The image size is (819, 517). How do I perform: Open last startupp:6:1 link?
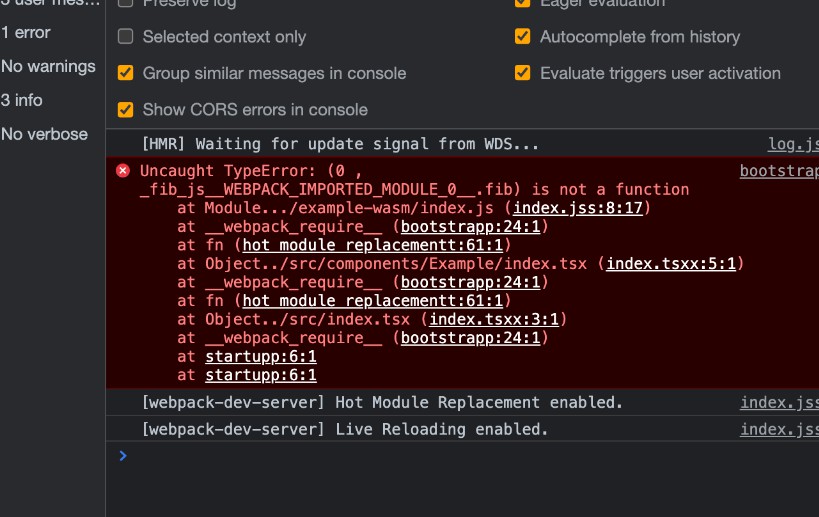[x=261, y=375]
